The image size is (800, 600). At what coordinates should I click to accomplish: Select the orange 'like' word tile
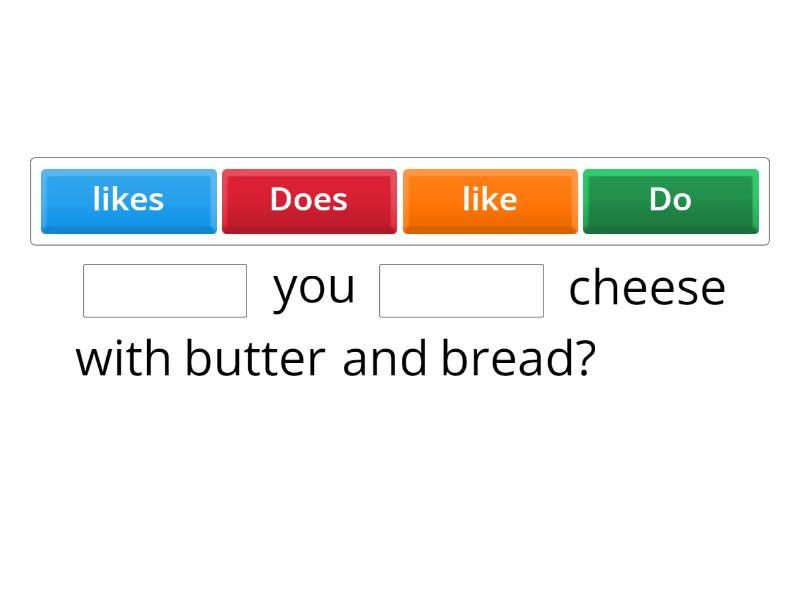point(489,200)
